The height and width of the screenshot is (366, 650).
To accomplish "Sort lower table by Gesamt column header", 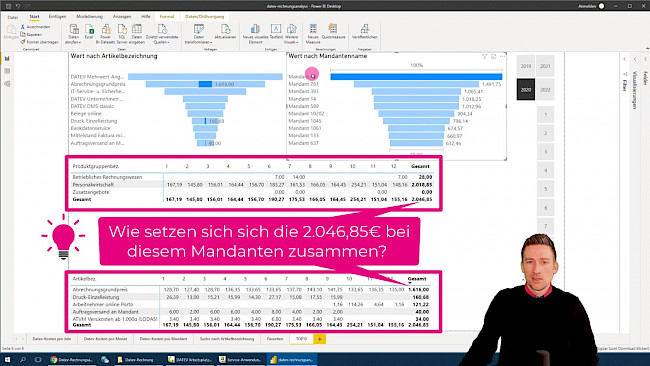I will [x=417, y=279].
